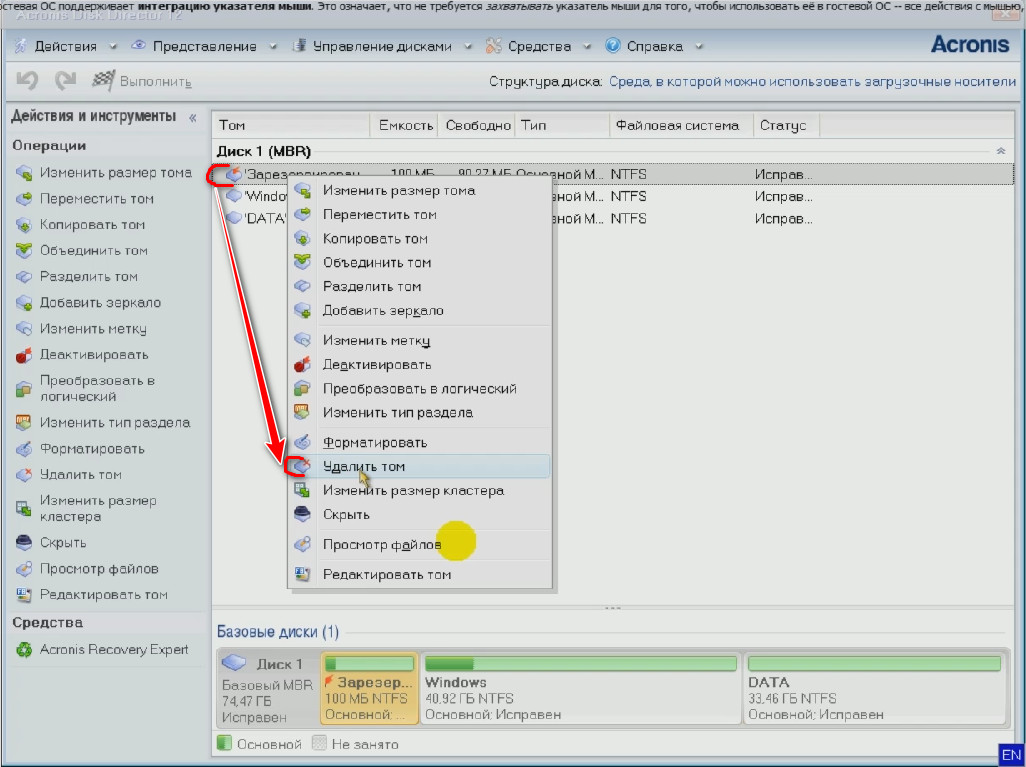Click the Acronis Recovery Expert icon
This screenshot has height=767, width=1026.
(23, 650)
